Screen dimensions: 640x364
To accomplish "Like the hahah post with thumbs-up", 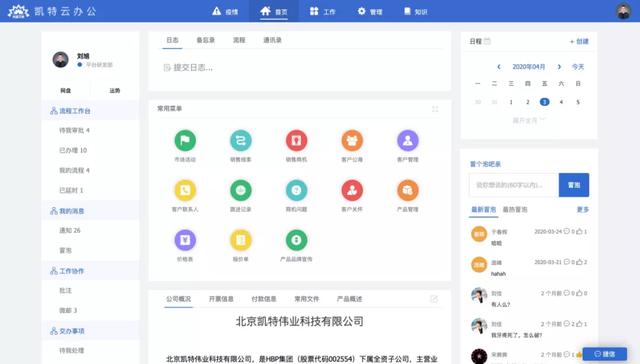I will click(x=579, y=262).
